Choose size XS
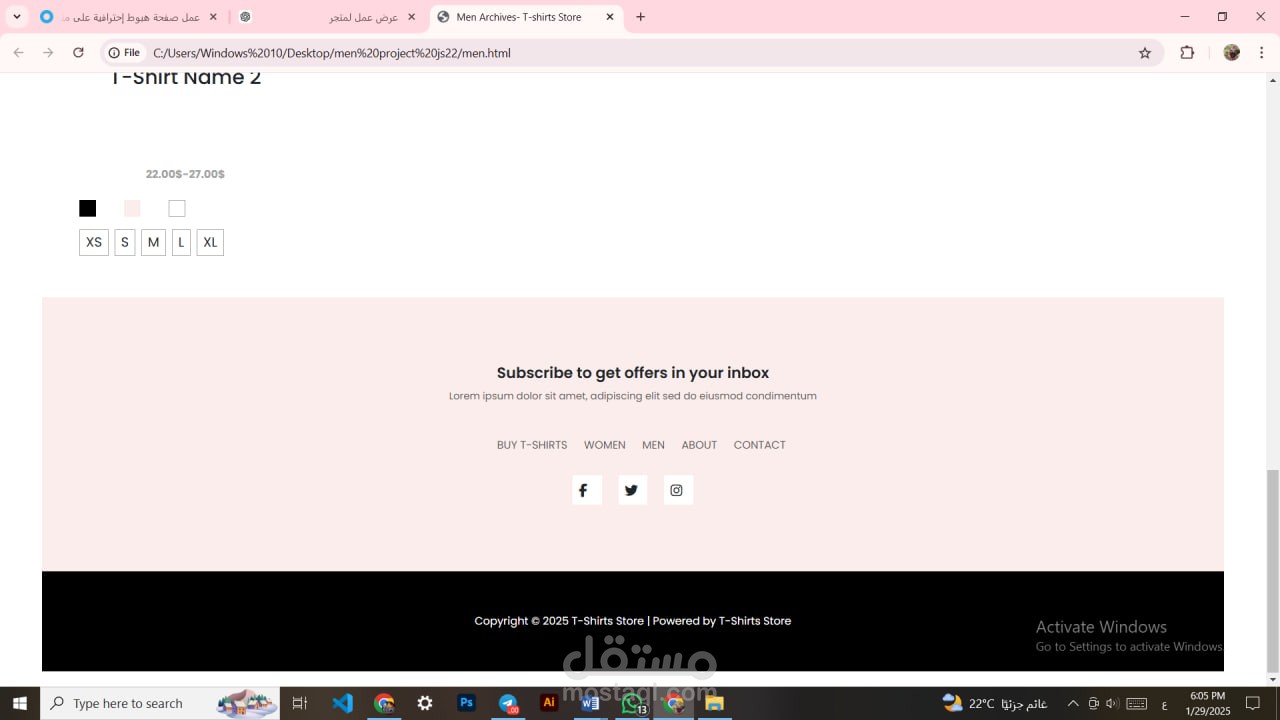The image size is (1280, 720). click(x=94, y=242)
